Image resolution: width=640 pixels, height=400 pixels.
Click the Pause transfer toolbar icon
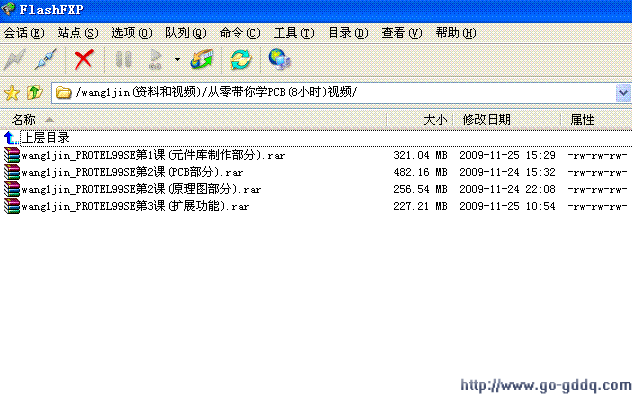tap(124, 59)
